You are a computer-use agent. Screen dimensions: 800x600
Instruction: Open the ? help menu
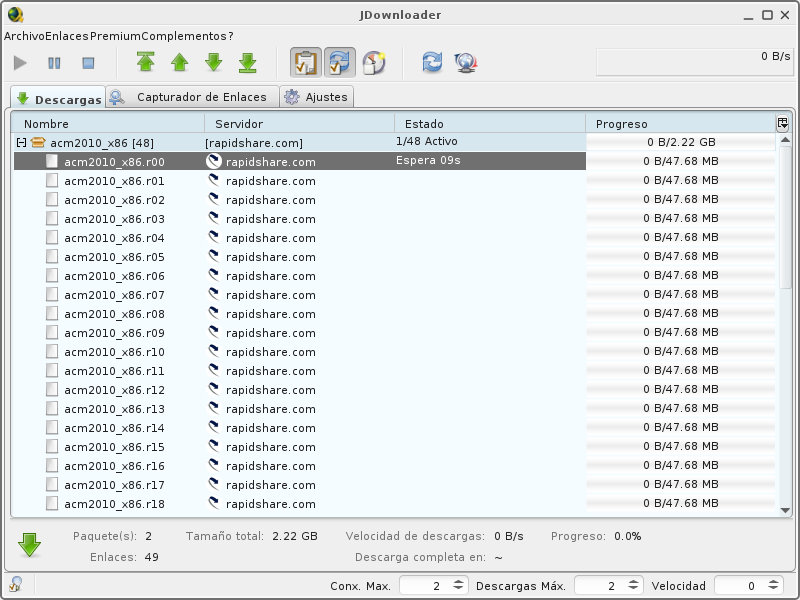[x=231, y=36]
